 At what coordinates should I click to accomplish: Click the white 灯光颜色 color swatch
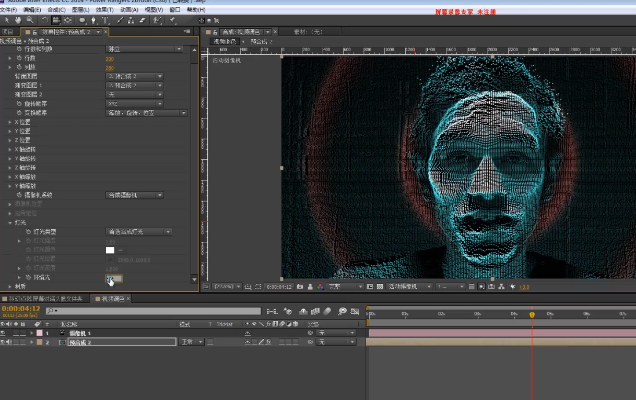[110, 249]
